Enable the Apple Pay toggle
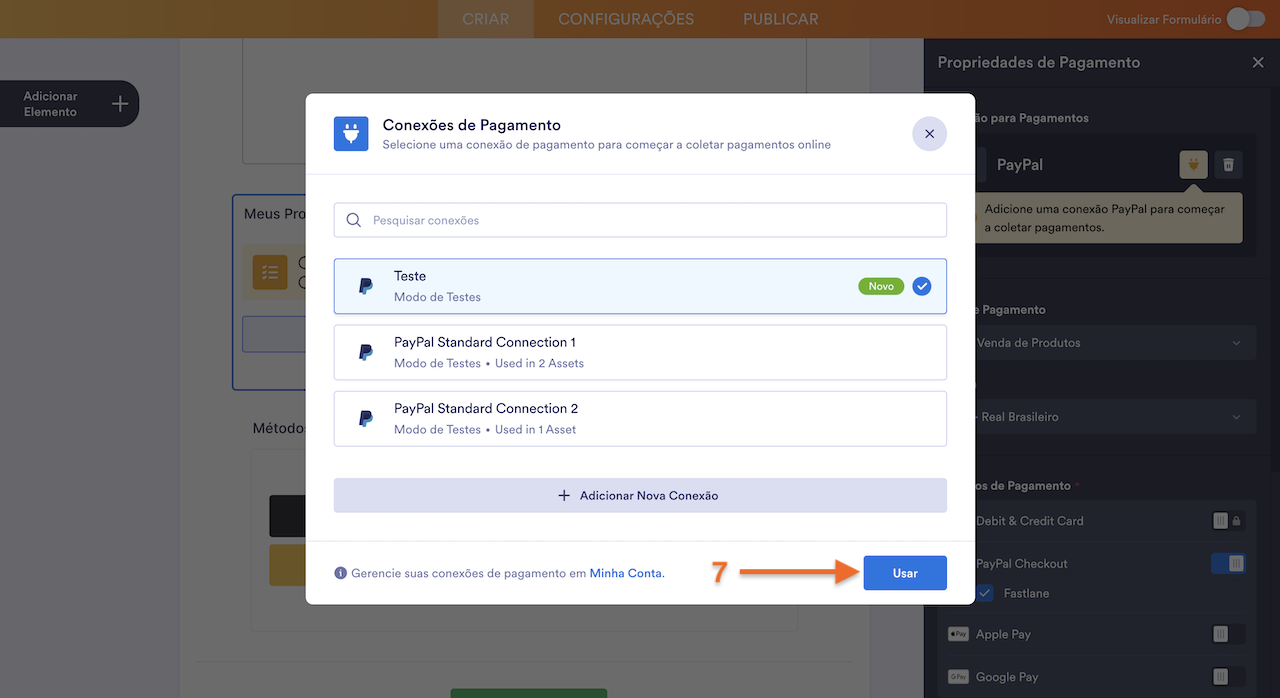The image size is (1280, 698). (x=1220, y=634)
